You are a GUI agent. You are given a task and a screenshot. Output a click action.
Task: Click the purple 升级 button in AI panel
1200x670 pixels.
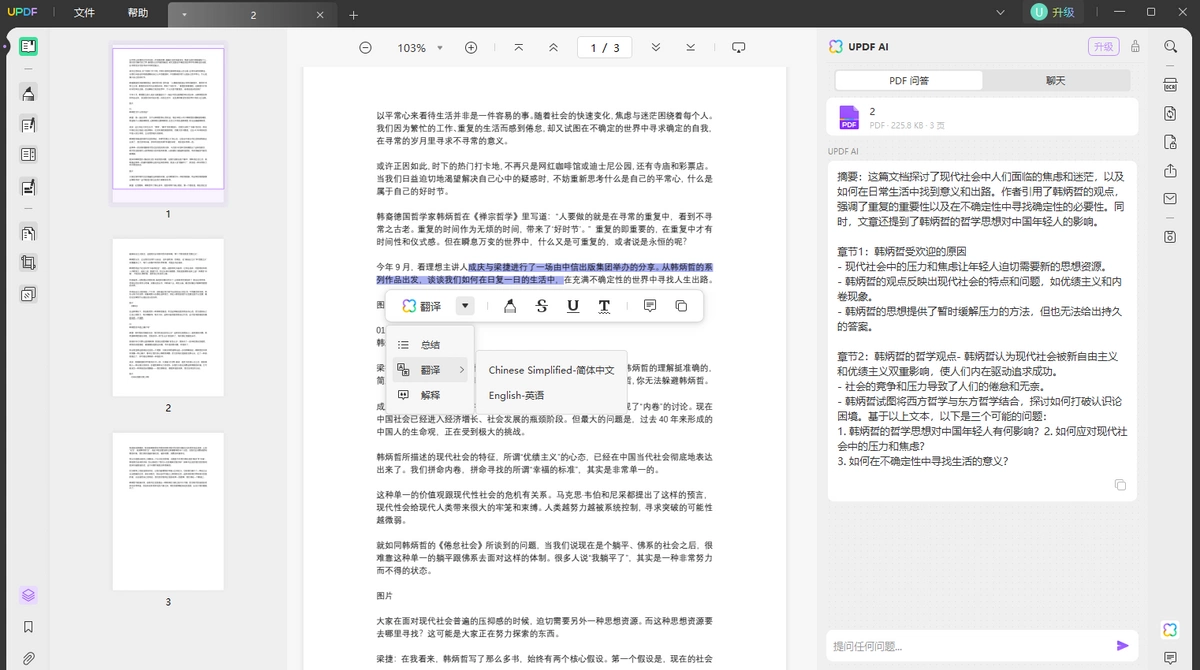[1103, 47]
